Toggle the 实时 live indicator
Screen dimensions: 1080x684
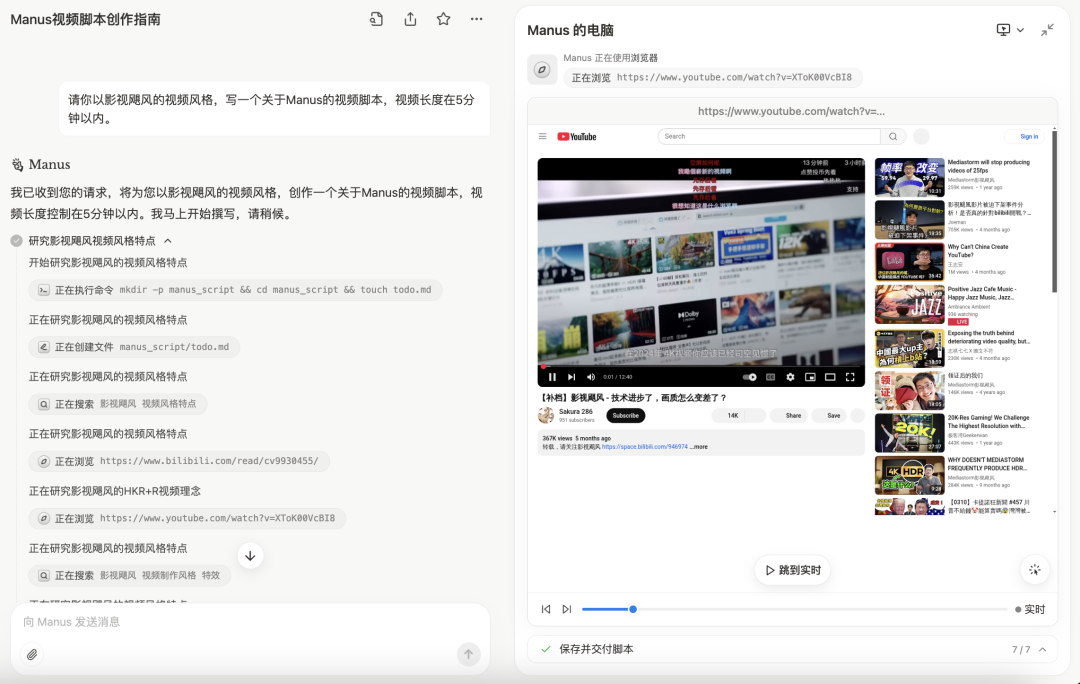click(x=1030, y=610)
